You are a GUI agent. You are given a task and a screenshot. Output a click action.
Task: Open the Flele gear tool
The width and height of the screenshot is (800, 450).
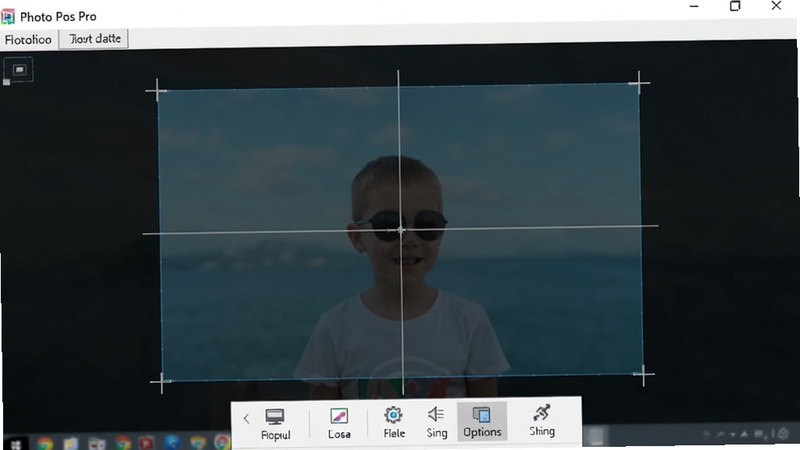394,422
